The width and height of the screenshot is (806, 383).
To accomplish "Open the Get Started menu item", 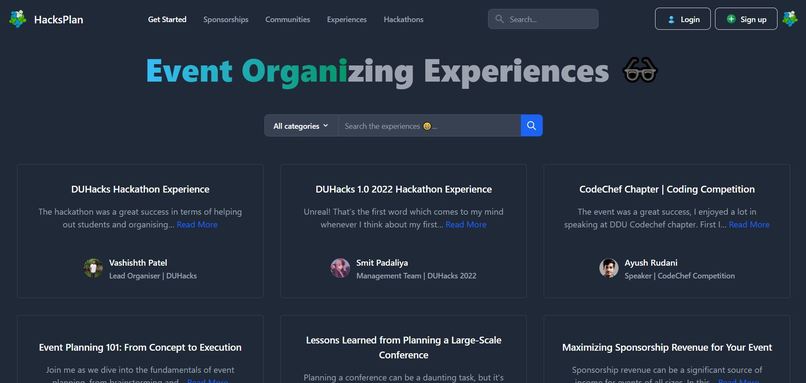I will 167,20.
